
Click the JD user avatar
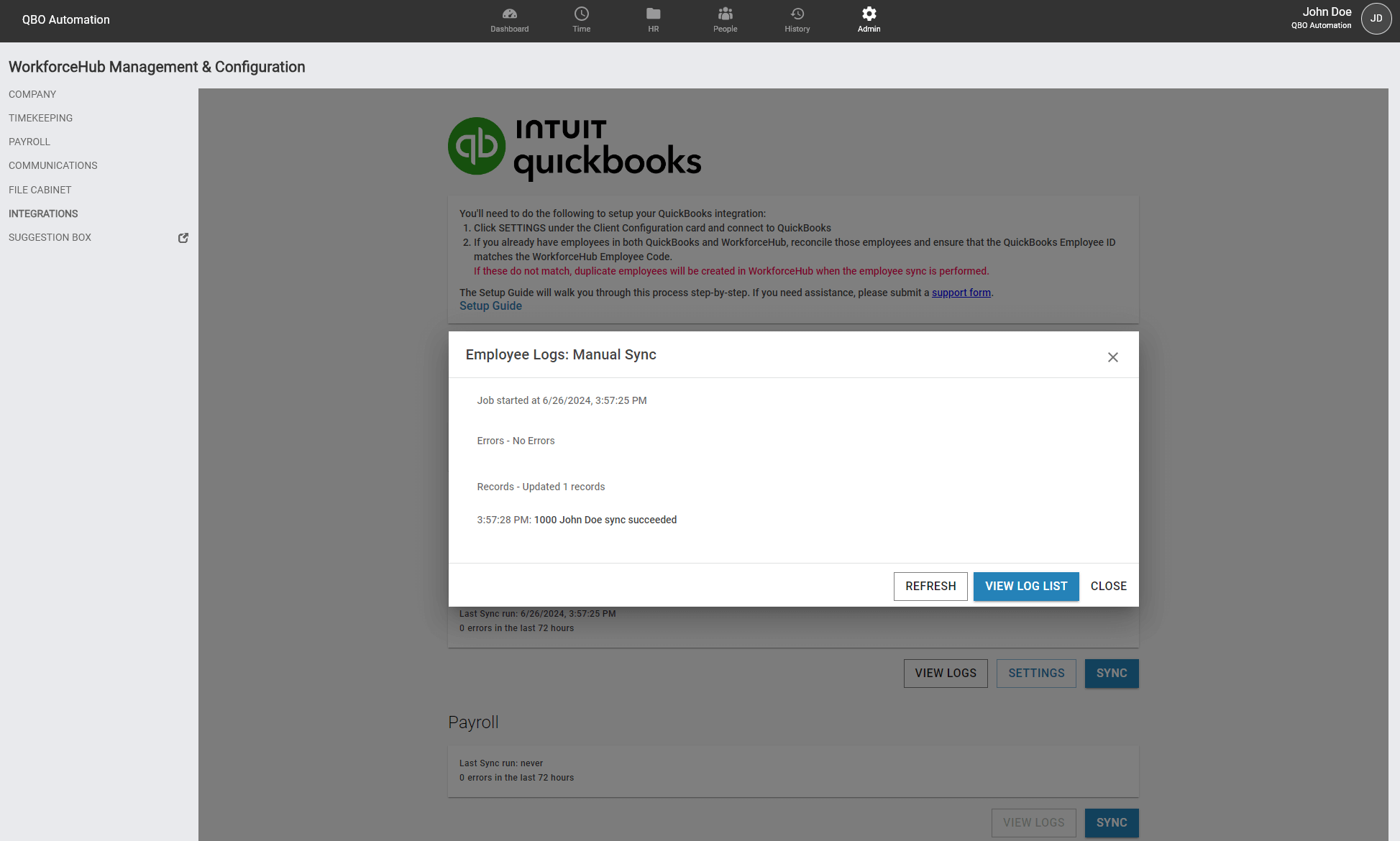[x=1376, y=19]
